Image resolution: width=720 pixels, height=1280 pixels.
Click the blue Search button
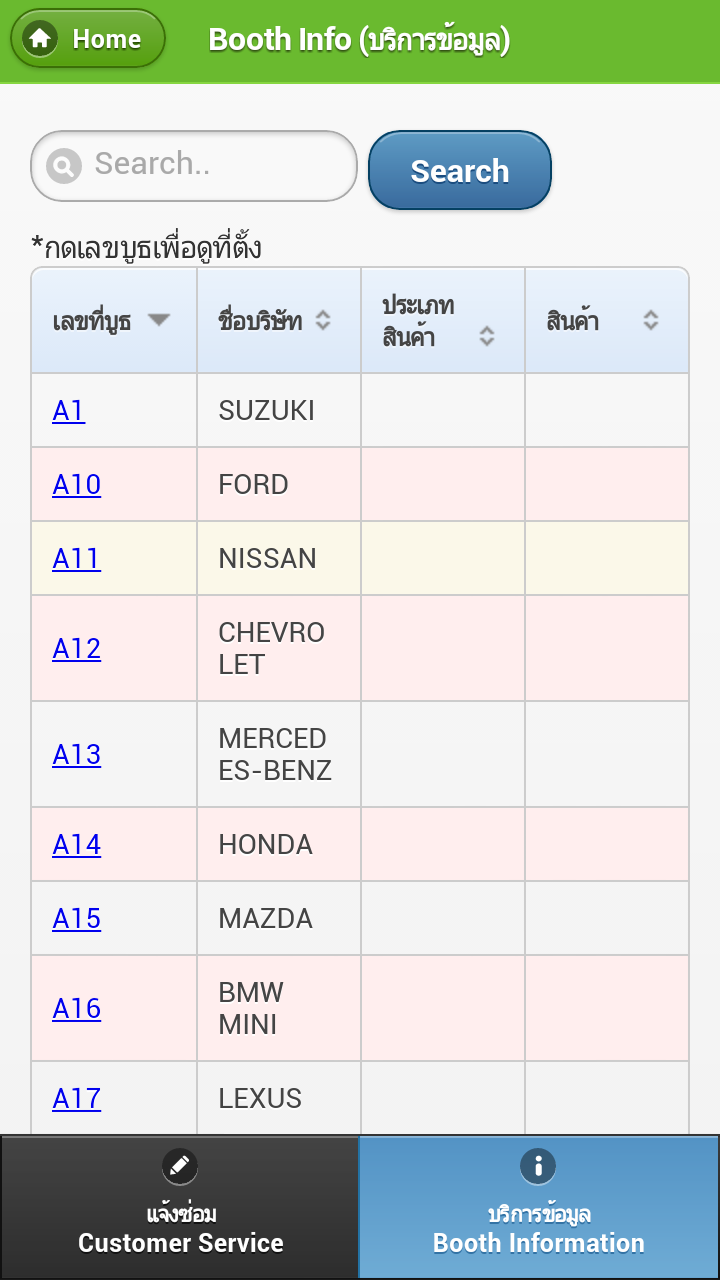460,170
